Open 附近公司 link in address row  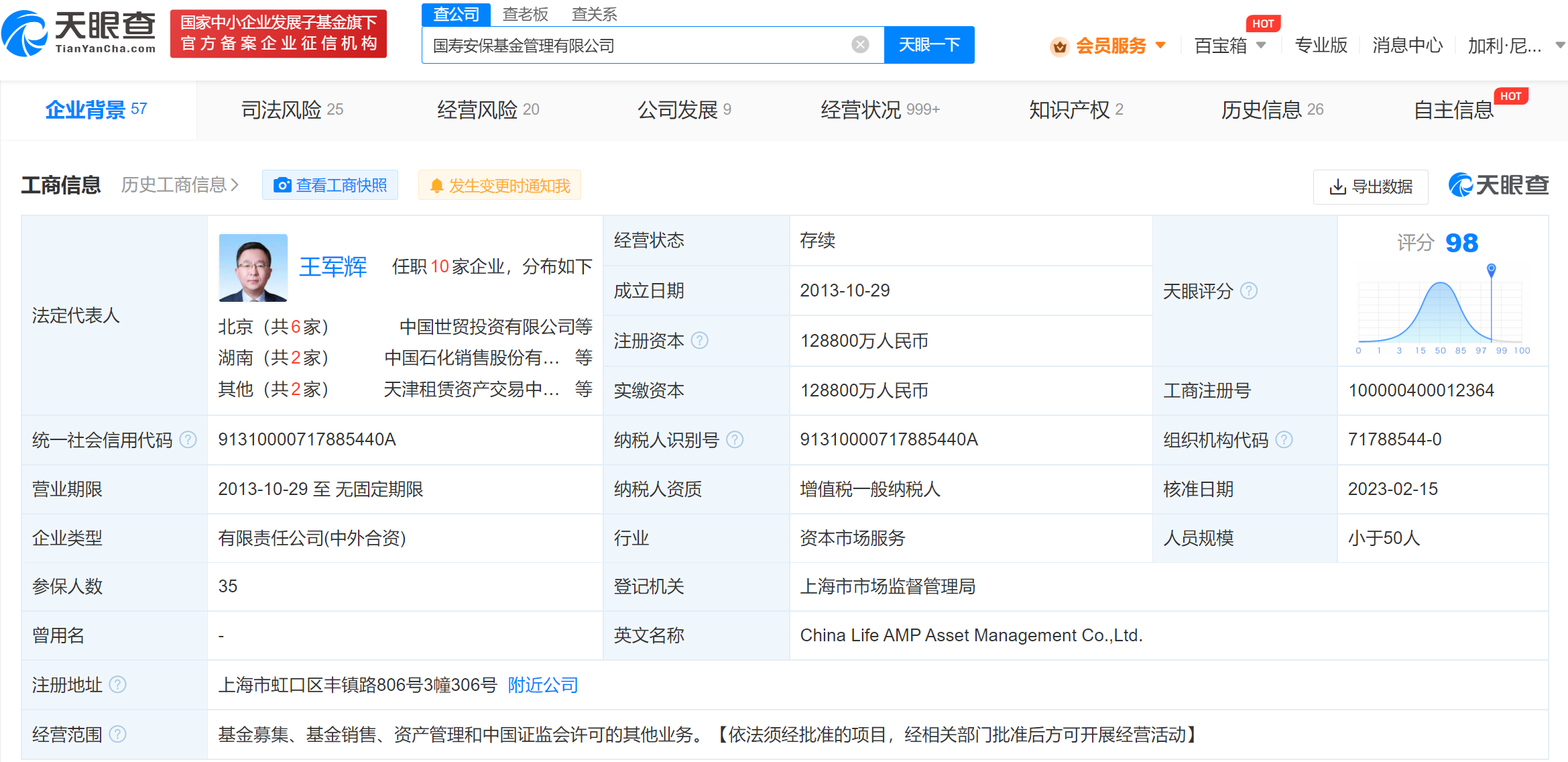tap(542, 684)
